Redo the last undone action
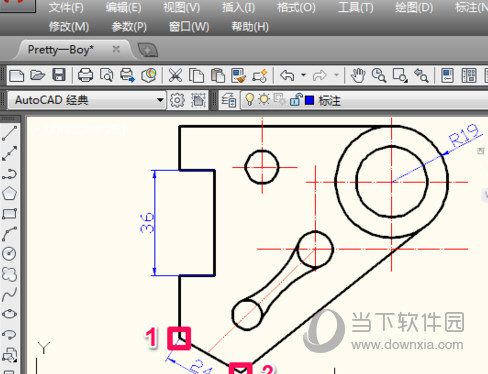 click(319, 76)
